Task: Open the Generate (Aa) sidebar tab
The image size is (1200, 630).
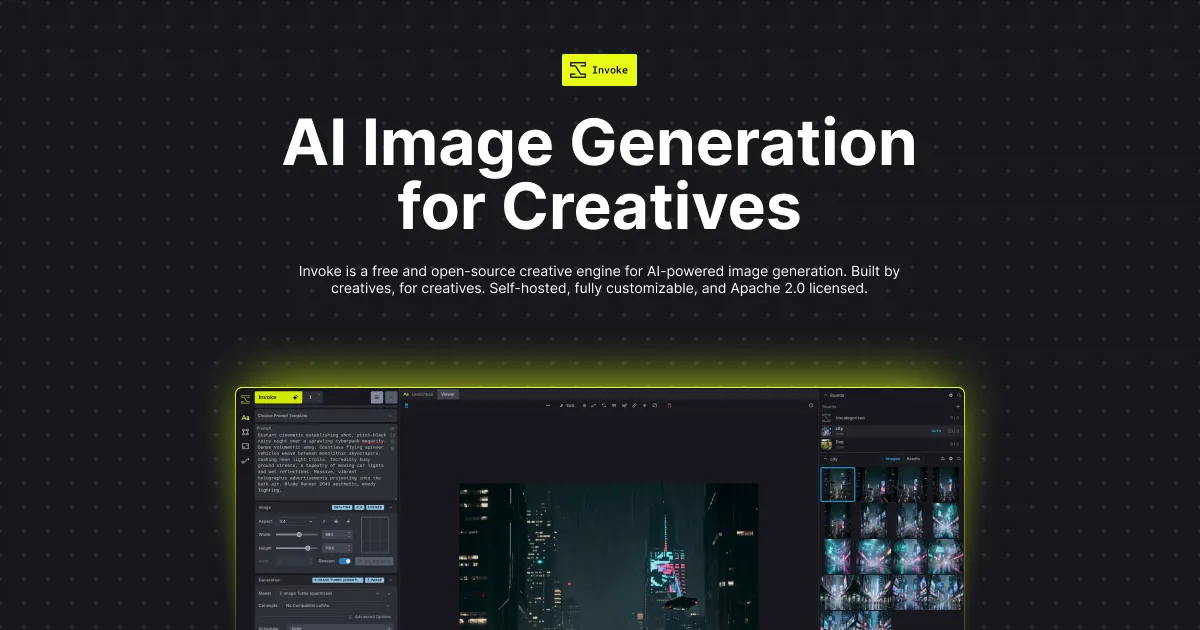Action: tap(245, 418)
